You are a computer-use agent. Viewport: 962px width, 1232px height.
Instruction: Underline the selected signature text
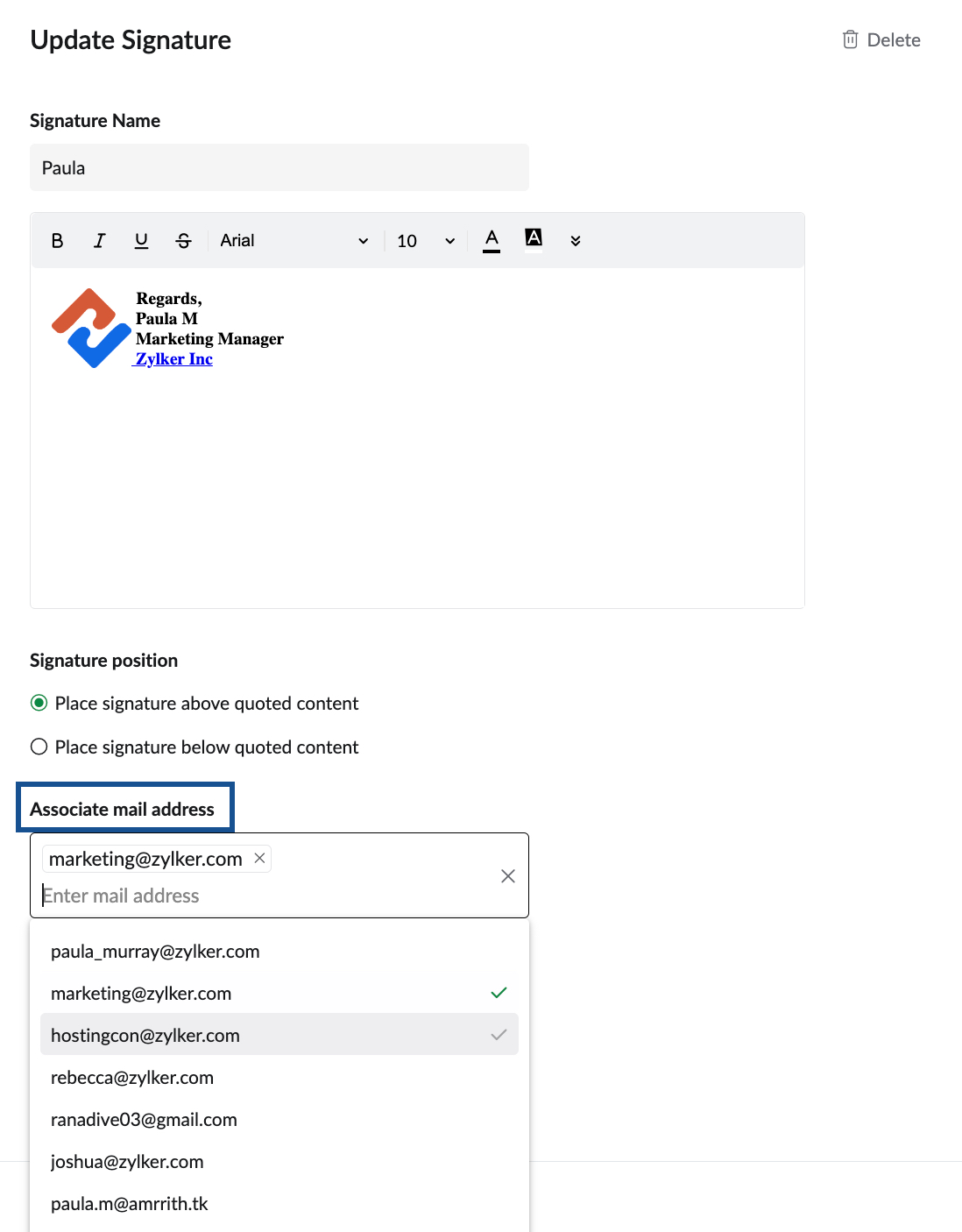coord(141,241)
